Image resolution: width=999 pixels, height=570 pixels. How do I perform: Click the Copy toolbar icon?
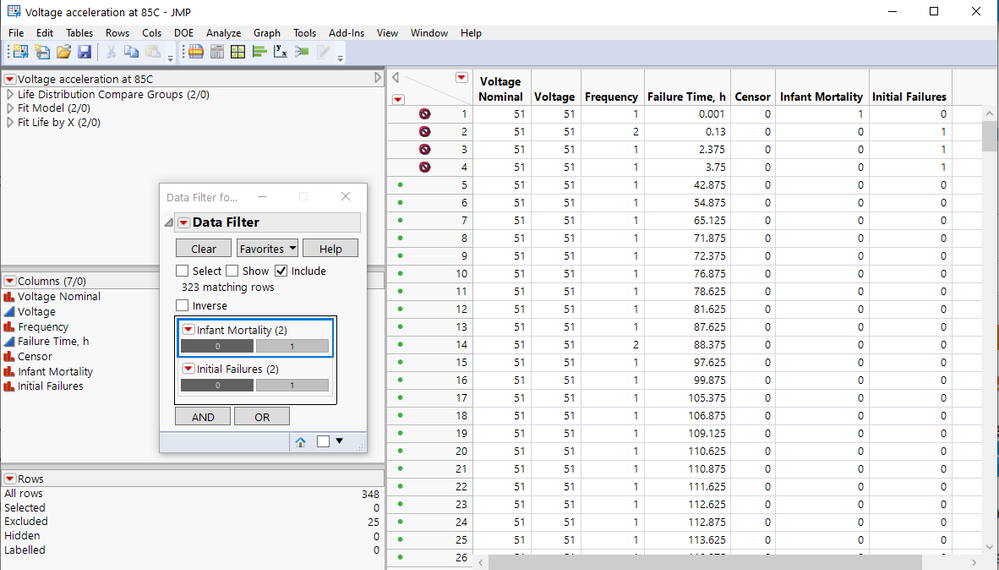click(131, 52)
